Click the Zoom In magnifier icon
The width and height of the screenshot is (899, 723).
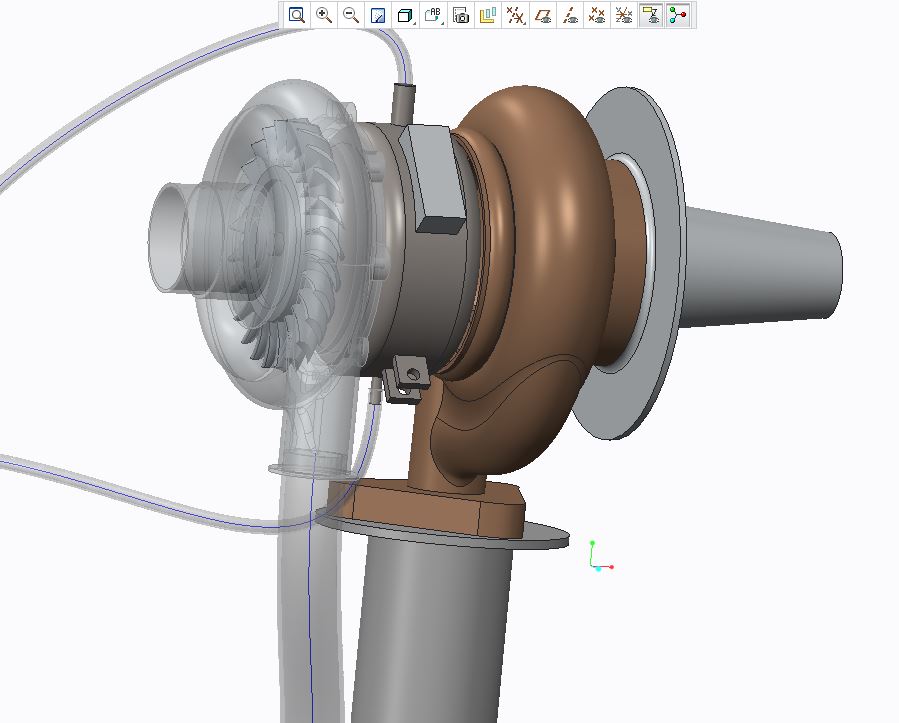point(324,15)
